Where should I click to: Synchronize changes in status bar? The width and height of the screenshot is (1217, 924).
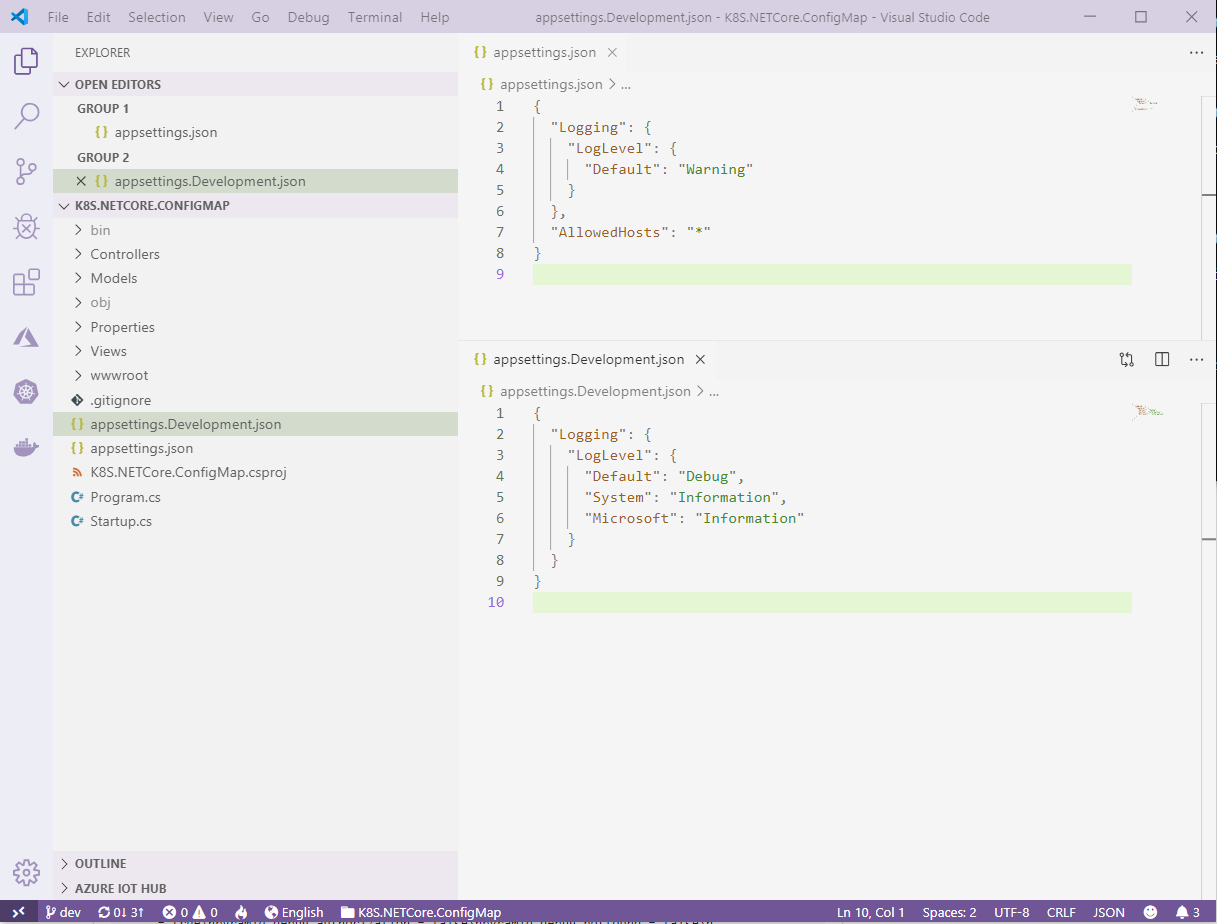[121, 912]
